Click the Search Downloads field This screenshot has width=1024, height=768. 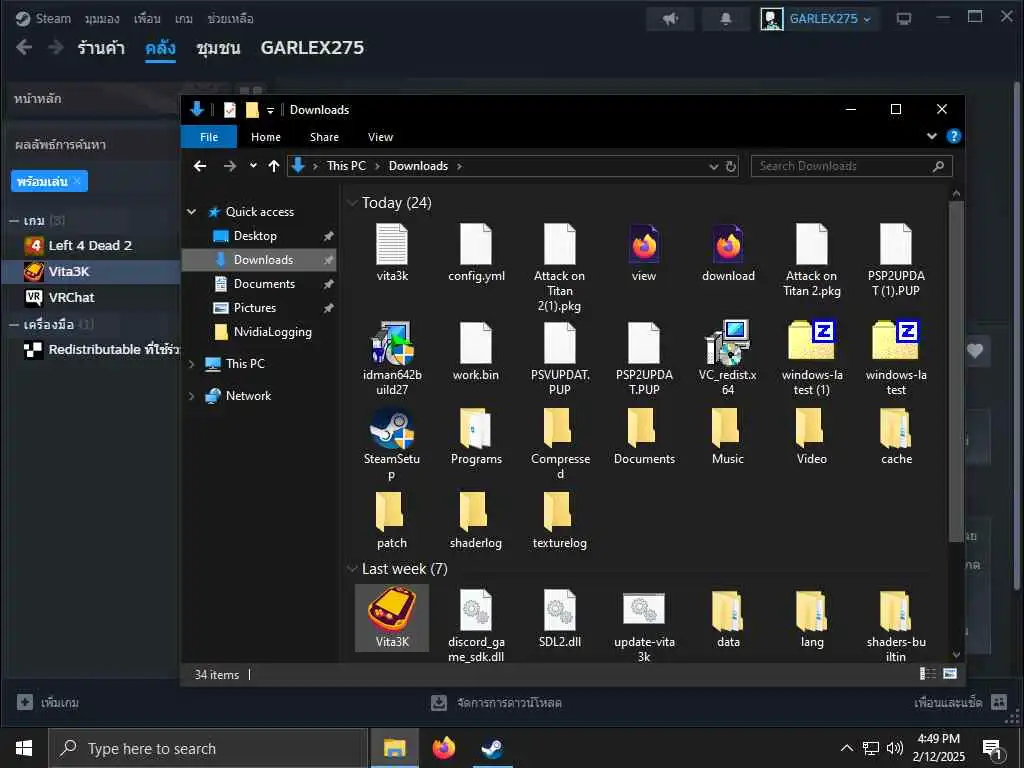(852, 166)
